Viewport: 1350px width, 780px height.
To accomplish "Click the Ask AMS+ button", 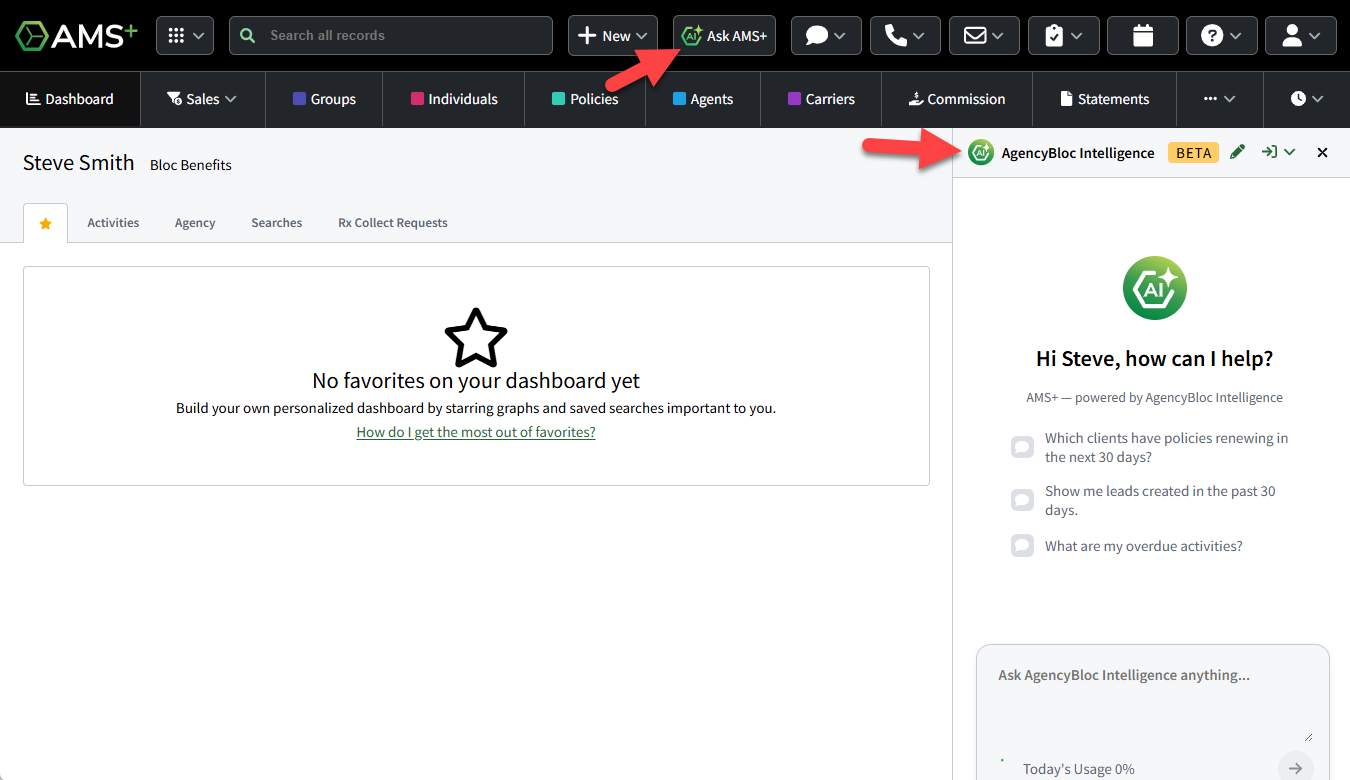I will pos(724,35).
